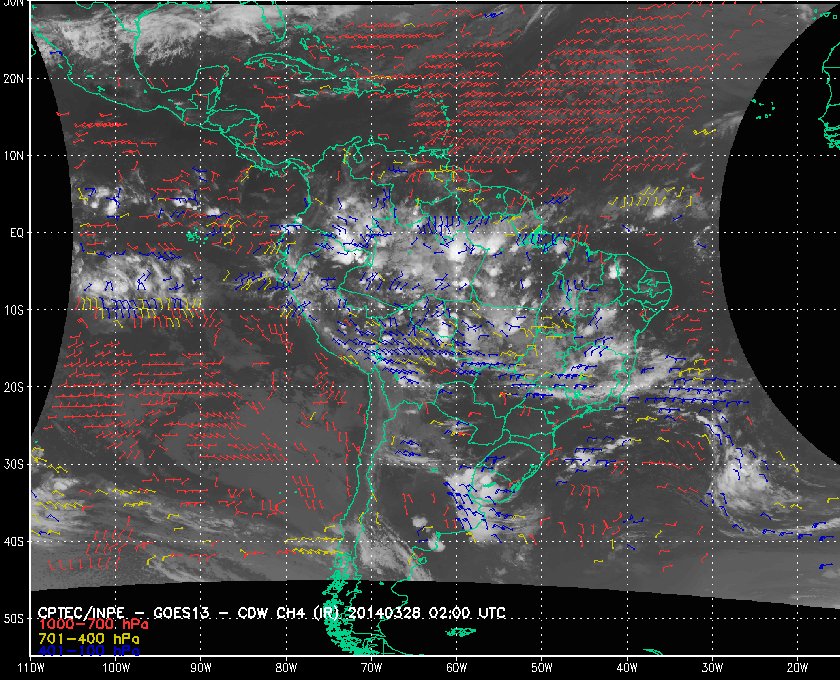Click the red 1000-700 hPa legend label

pos(93,625)
